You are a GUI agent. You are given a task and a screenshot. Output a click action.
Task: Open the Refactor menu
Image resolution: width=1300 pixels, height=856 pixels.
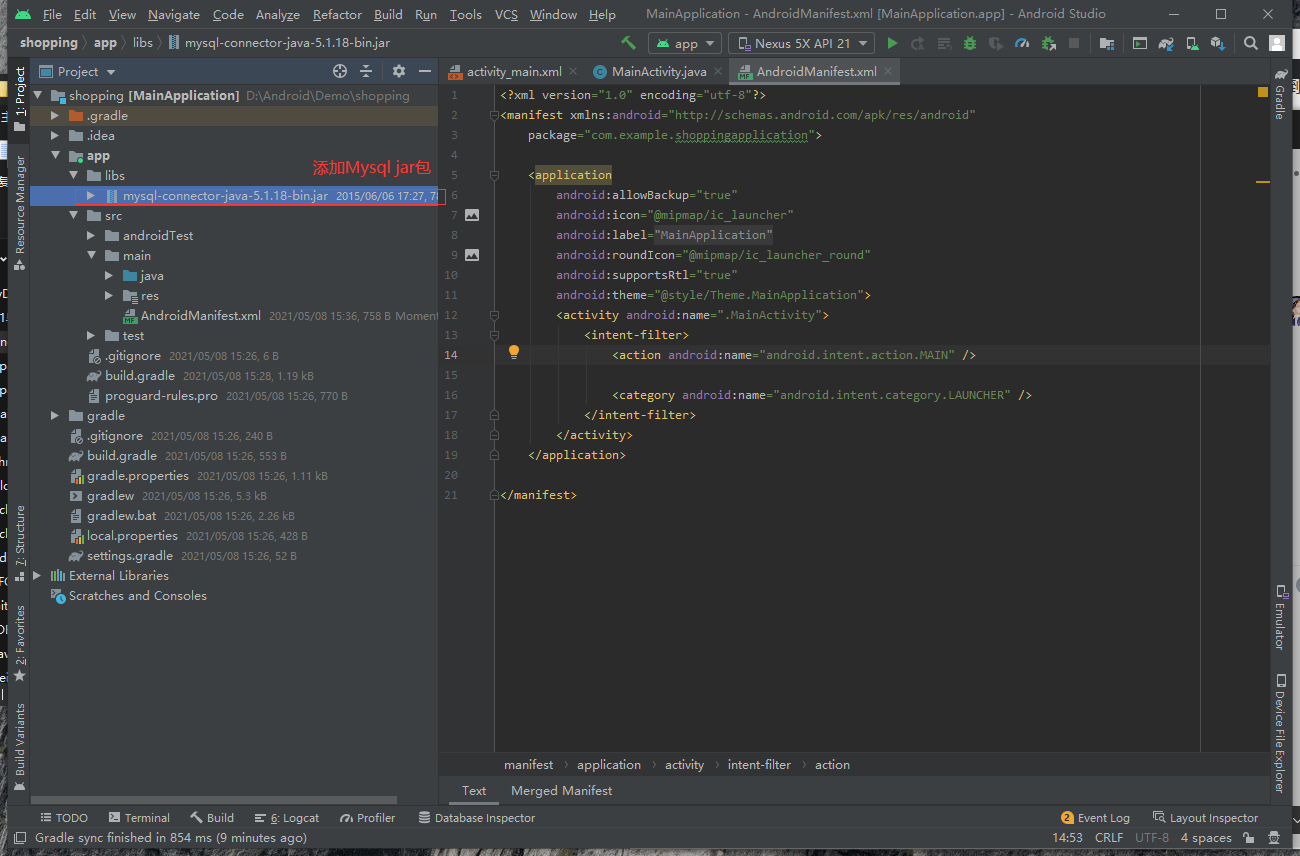tap(337, 14)
